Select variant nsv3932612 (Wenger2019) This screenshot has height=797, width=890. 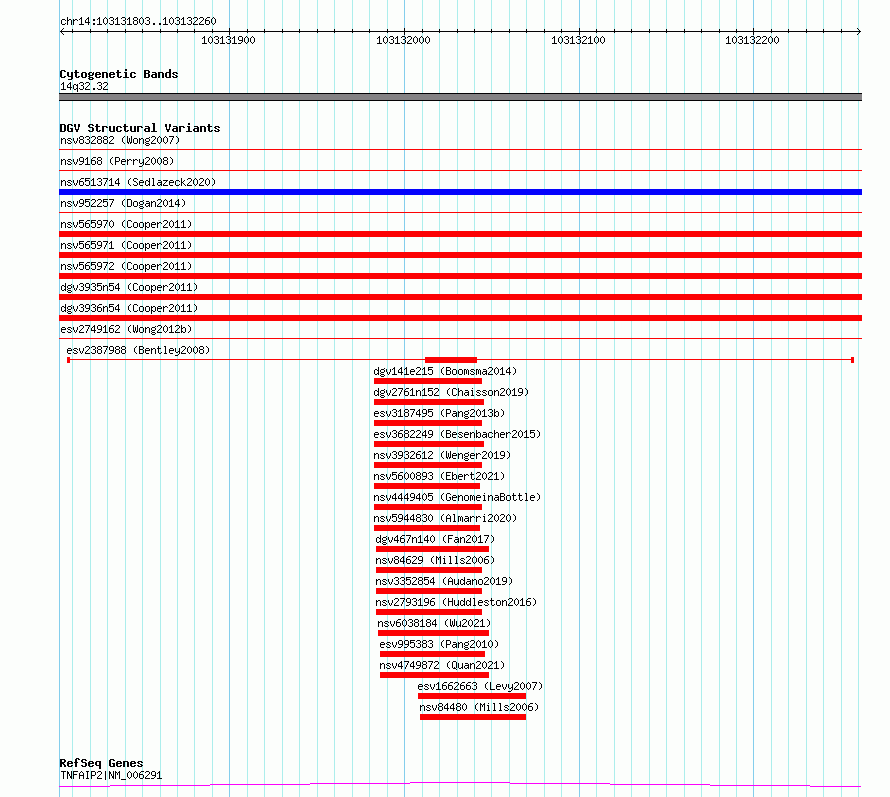pyautogui.click(x=442, y=455)
